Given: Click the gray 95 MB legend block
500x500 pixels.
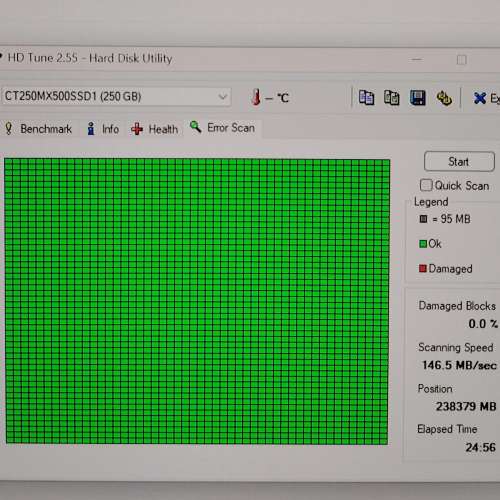Looking at the screenshot, I should click(x=423, y=219).
